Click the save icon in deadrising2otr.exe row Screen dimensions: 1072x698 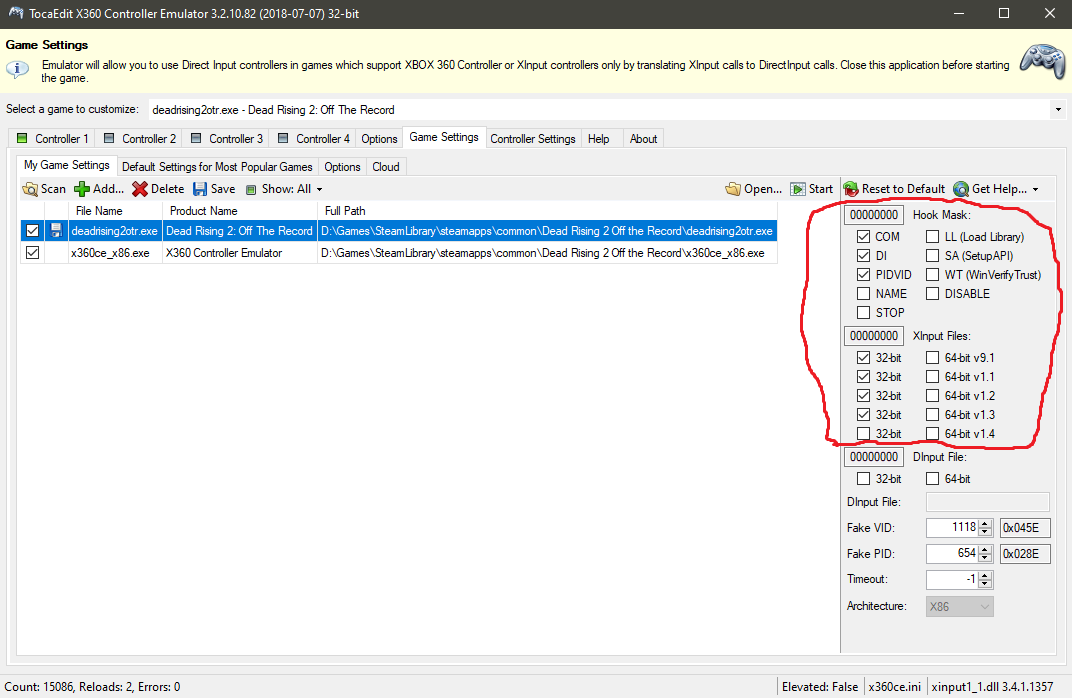click(56, 231)
